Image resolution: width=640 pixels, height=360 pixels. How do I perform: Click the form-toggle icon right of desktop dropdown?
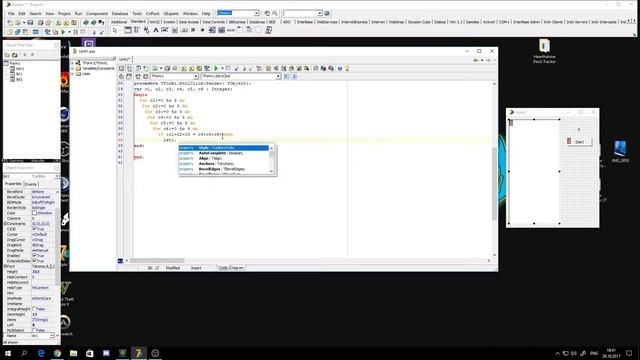coord(267,13)
